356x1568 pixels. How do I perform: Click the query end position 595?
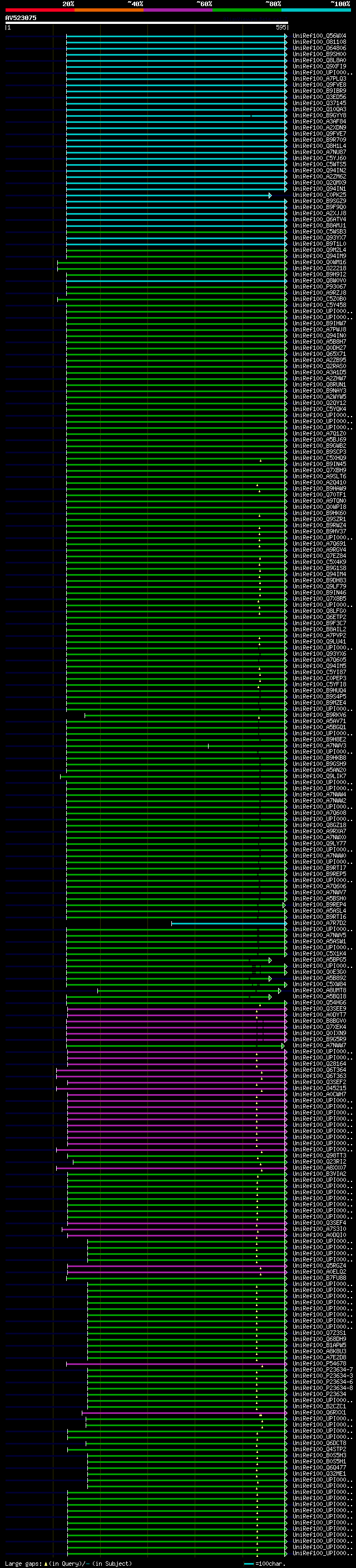click(x=281, y=27)
